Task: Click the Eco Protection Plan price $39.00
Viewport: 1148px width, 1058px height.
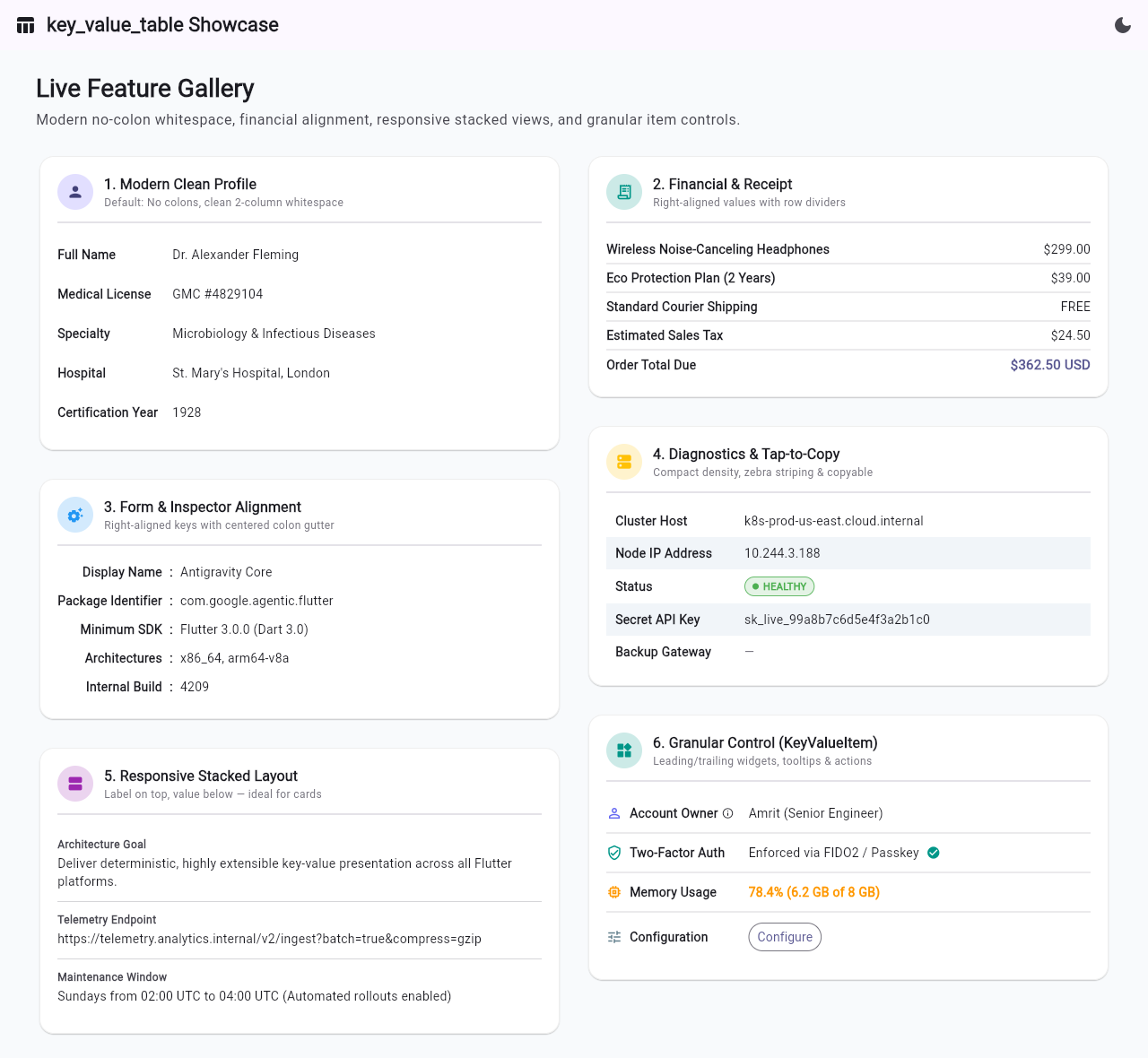Action: click(1071, 278)
